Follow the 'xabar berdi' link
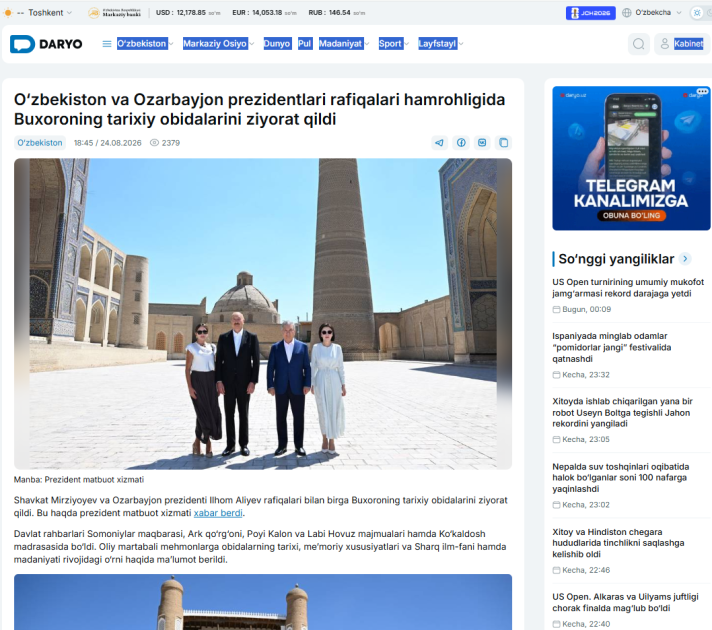712x630 pixels. coord(218,513)
